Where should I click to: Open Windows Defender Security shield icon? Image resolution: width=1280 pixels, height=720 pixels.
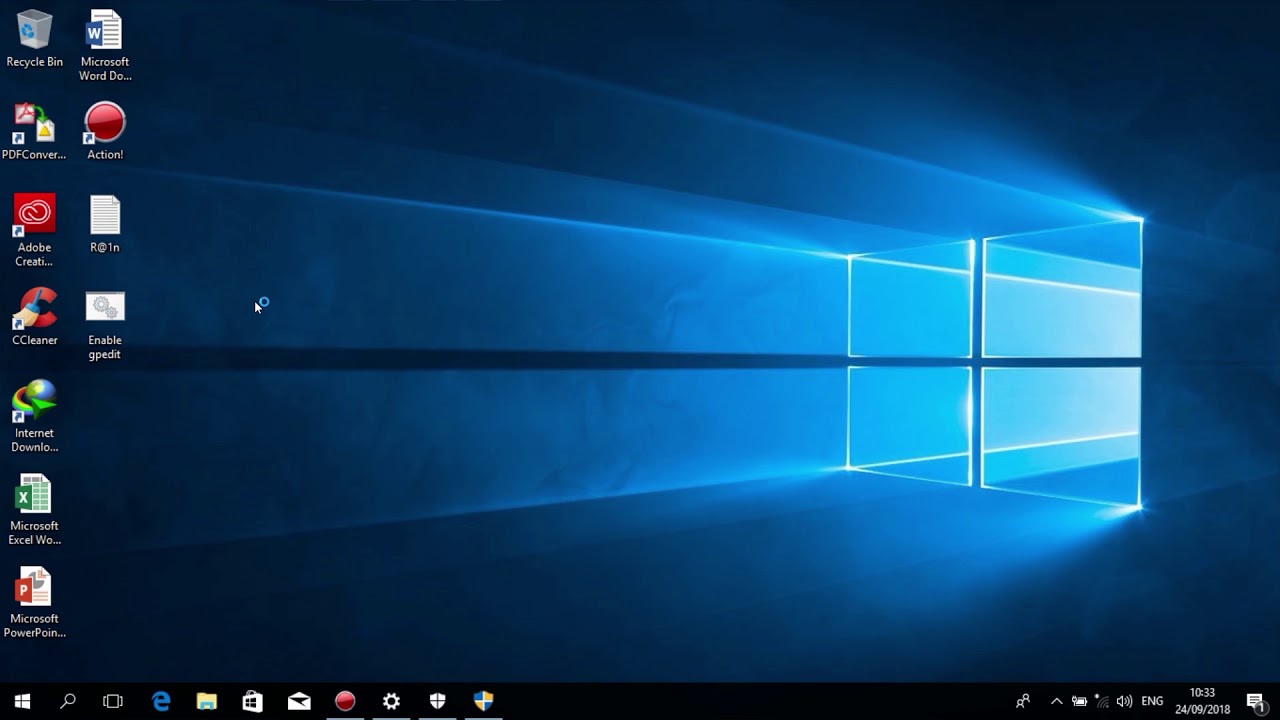(437, 701)
